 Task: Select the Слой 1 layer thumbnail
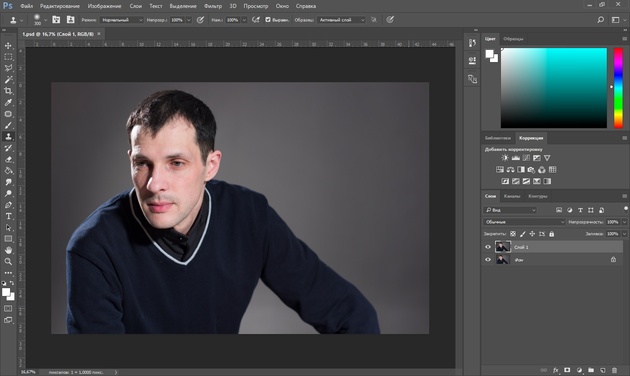coord(503,247)
